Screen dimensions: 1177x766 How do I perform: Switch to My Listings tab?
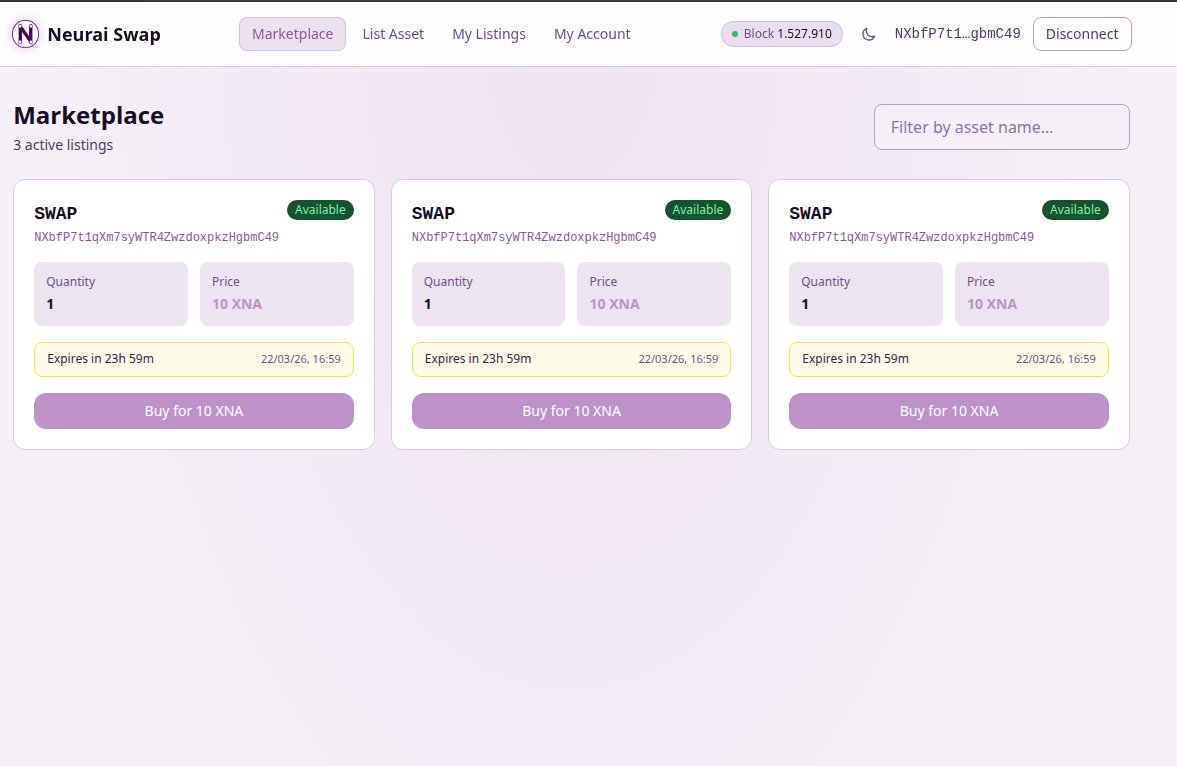(489, 34)
